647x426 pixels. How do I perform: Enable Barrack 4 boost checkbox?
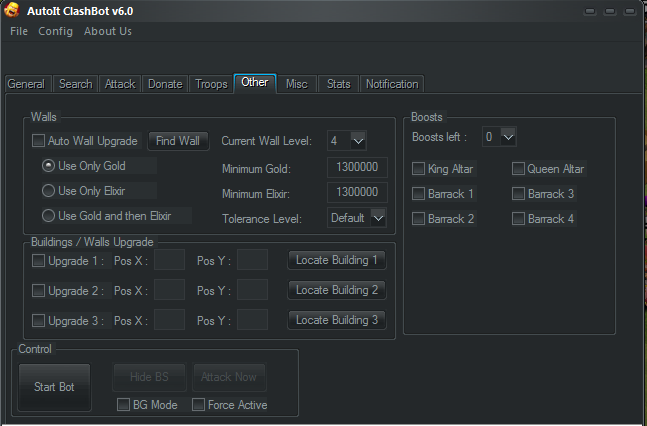[518, 218]
